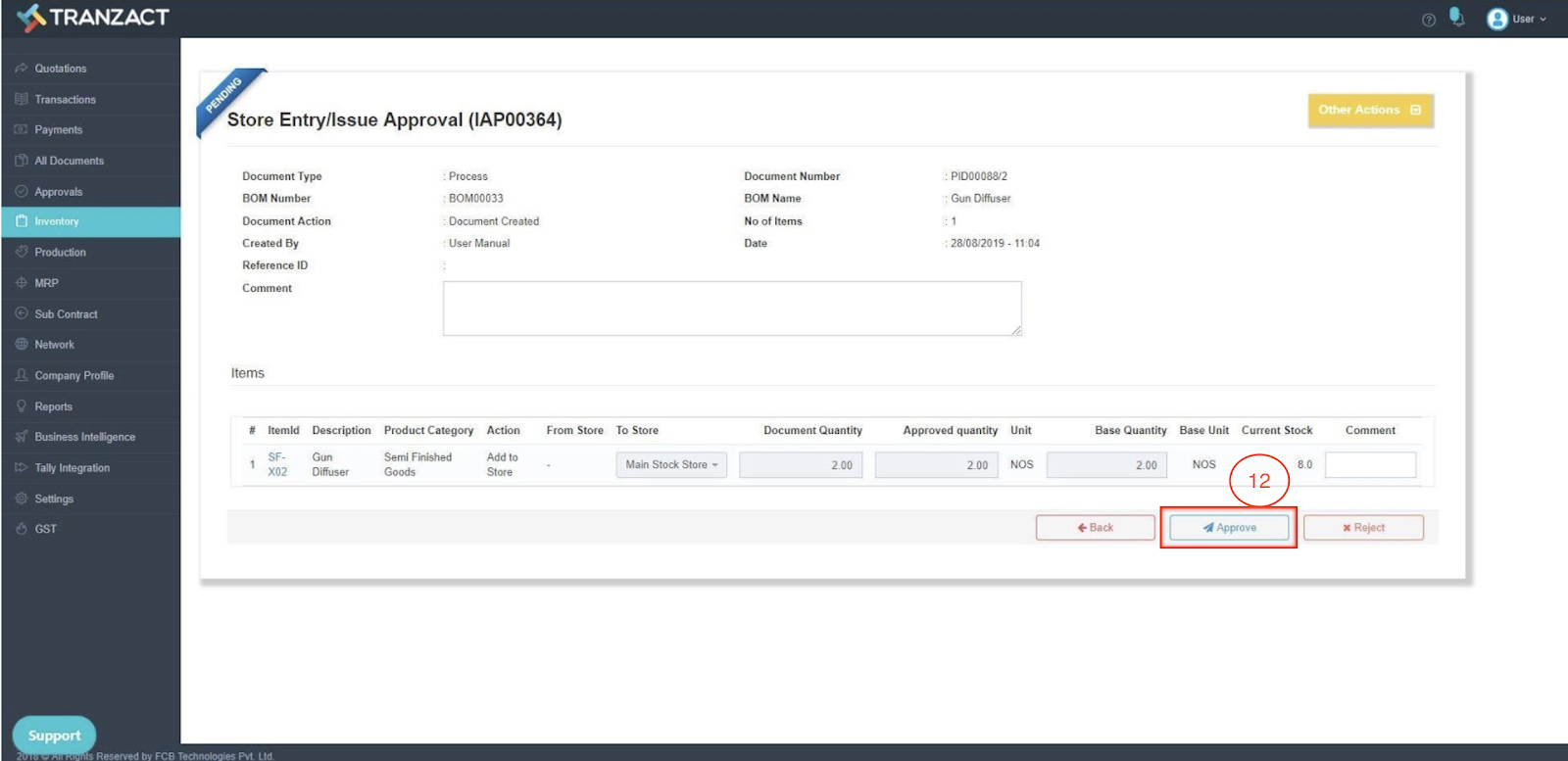1568x761 pixels.
Task: Click the Base Quantity field
Action: (1106, 465)
